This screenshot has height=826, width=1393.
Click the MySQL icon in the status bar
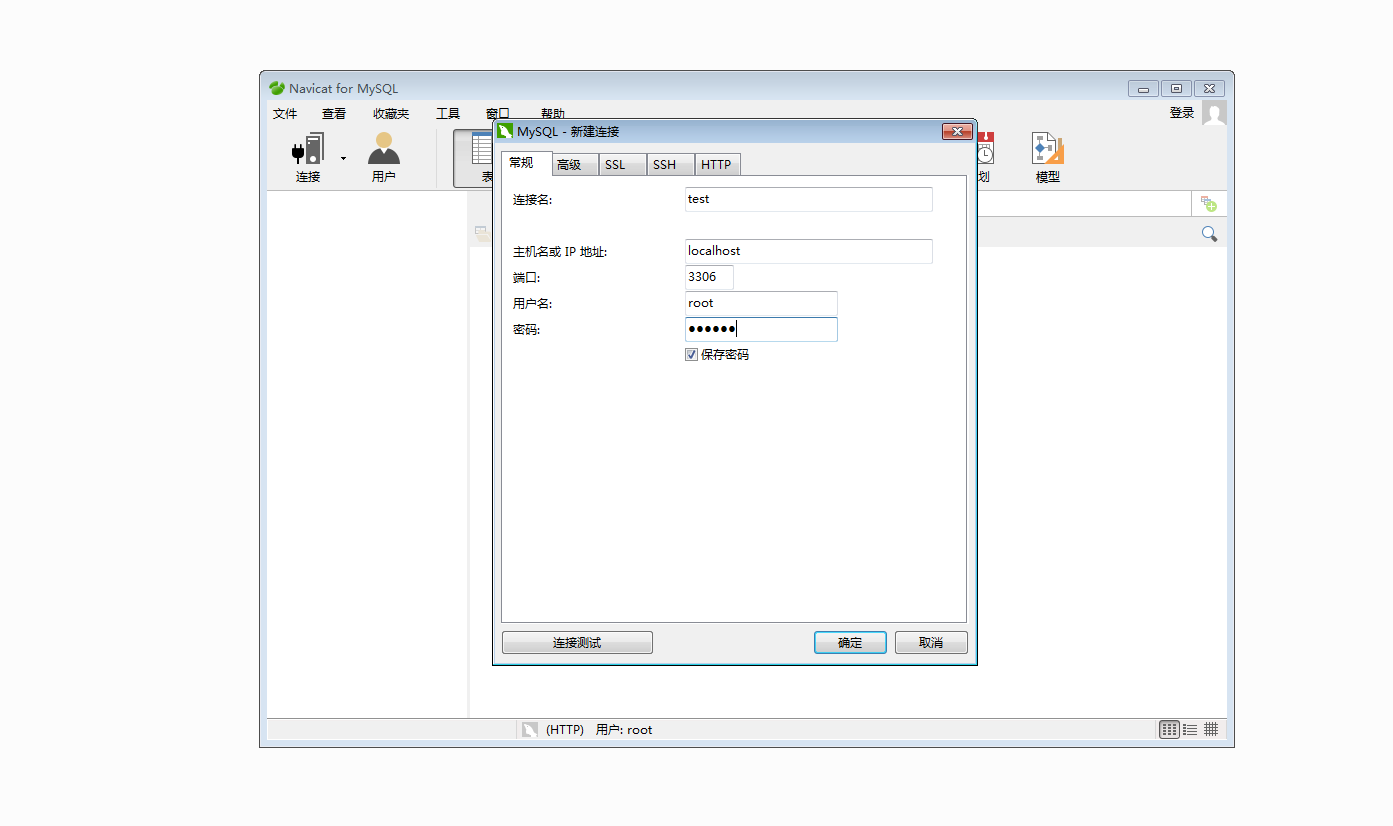[530, 730]
